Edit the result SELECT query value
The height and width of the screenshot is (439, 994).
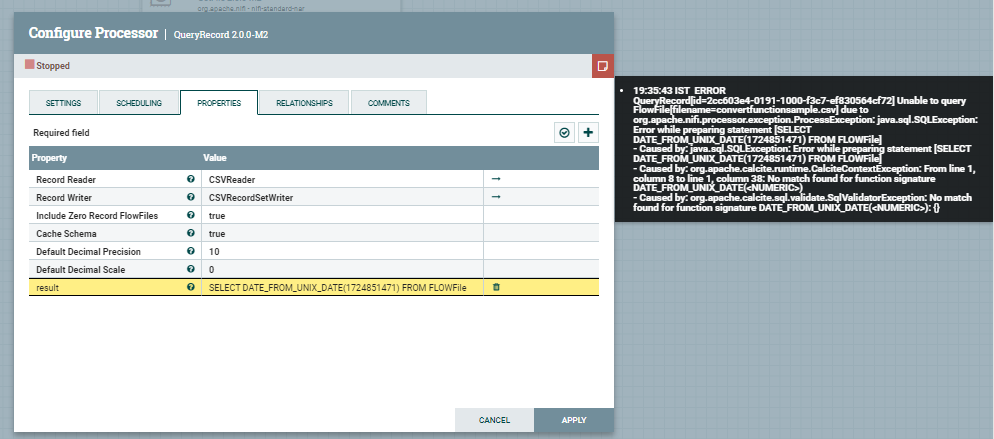[342, 288]
